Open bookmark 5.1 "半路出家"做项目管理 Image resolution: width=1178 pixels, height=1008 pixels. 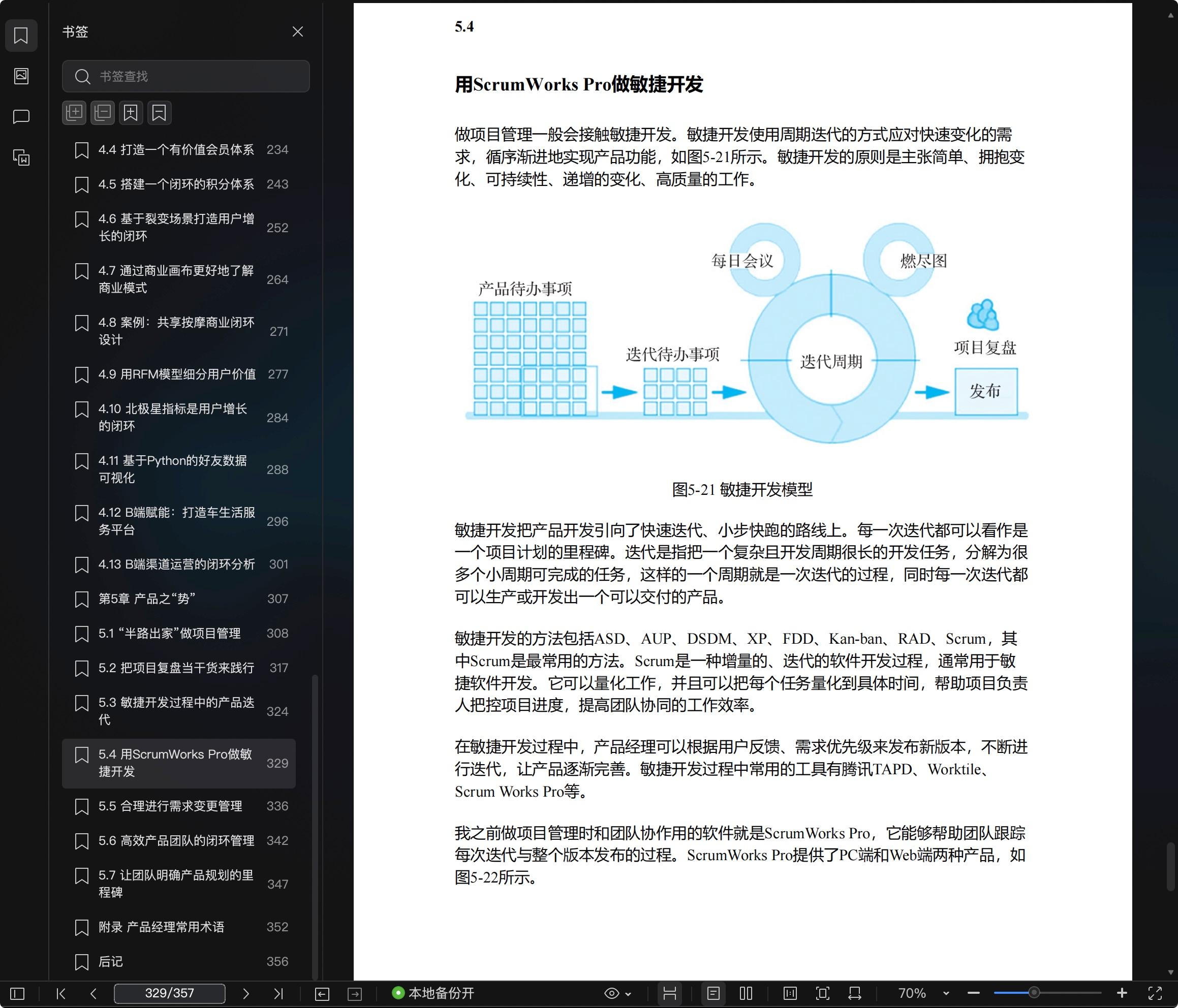click(179, 634)
